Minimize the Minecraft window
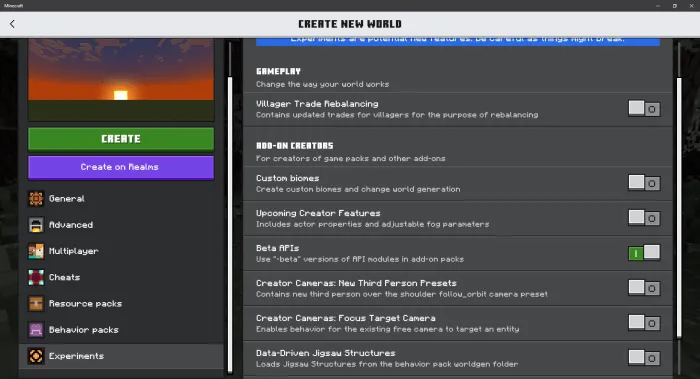The height and width of the screenshot is (379, 700). 658,5
